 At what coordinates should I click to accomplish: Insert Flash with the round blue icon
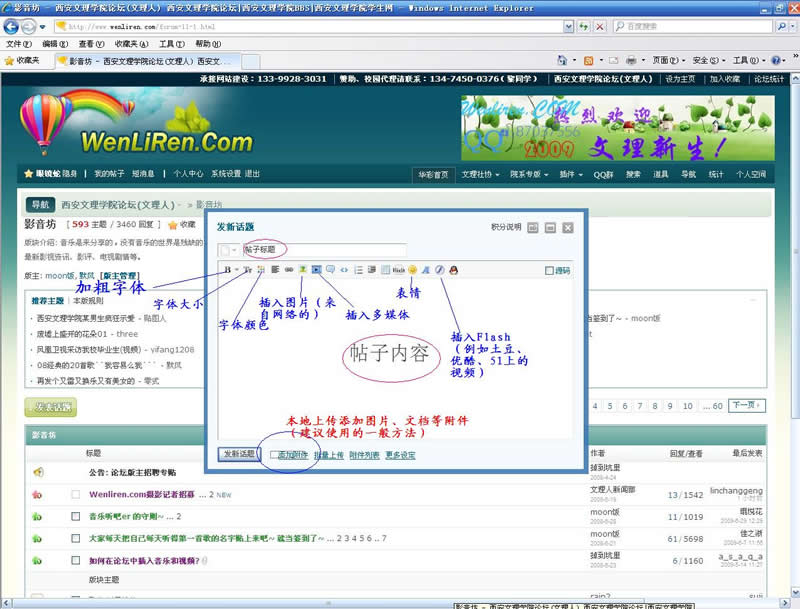[x=440, y=270]
